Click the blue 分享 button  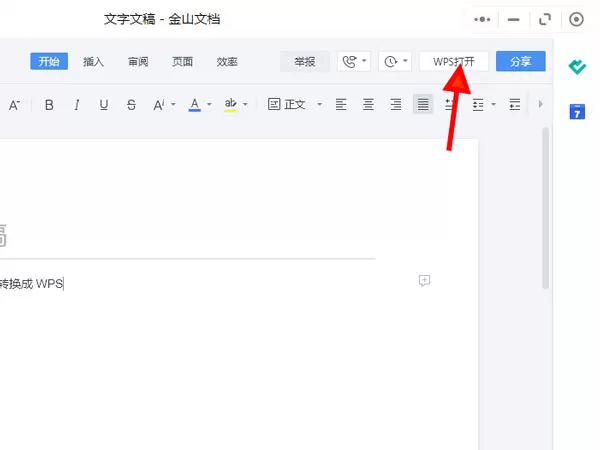pyautogui.click(x=520, y=61)
